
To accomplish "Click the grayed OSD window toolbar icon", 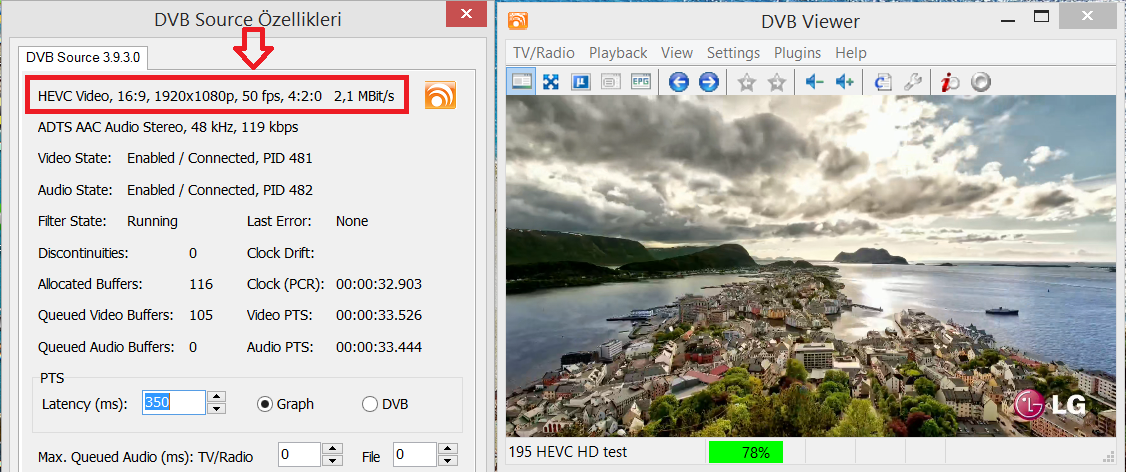I will (x=610, y=82).
